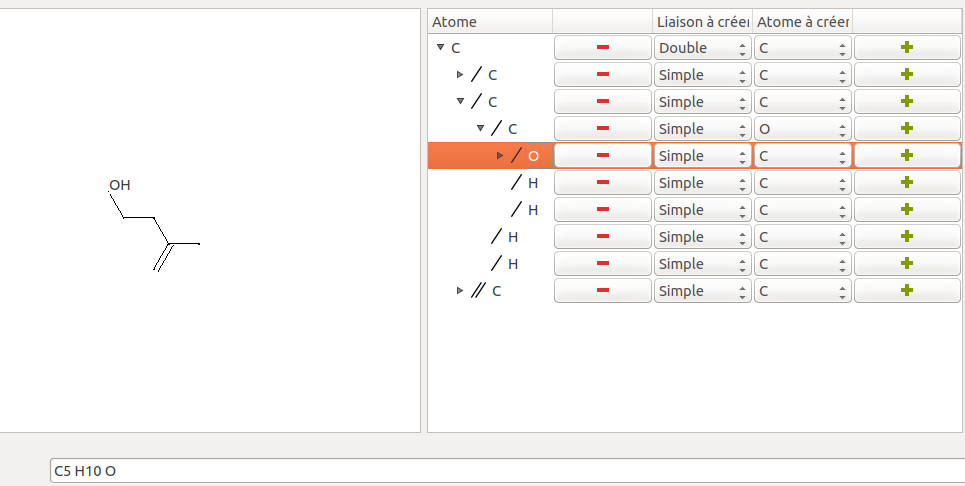Collapse the root C tree node
The height and width of the screenshot is (486, 965).
(x=440, y=48)
